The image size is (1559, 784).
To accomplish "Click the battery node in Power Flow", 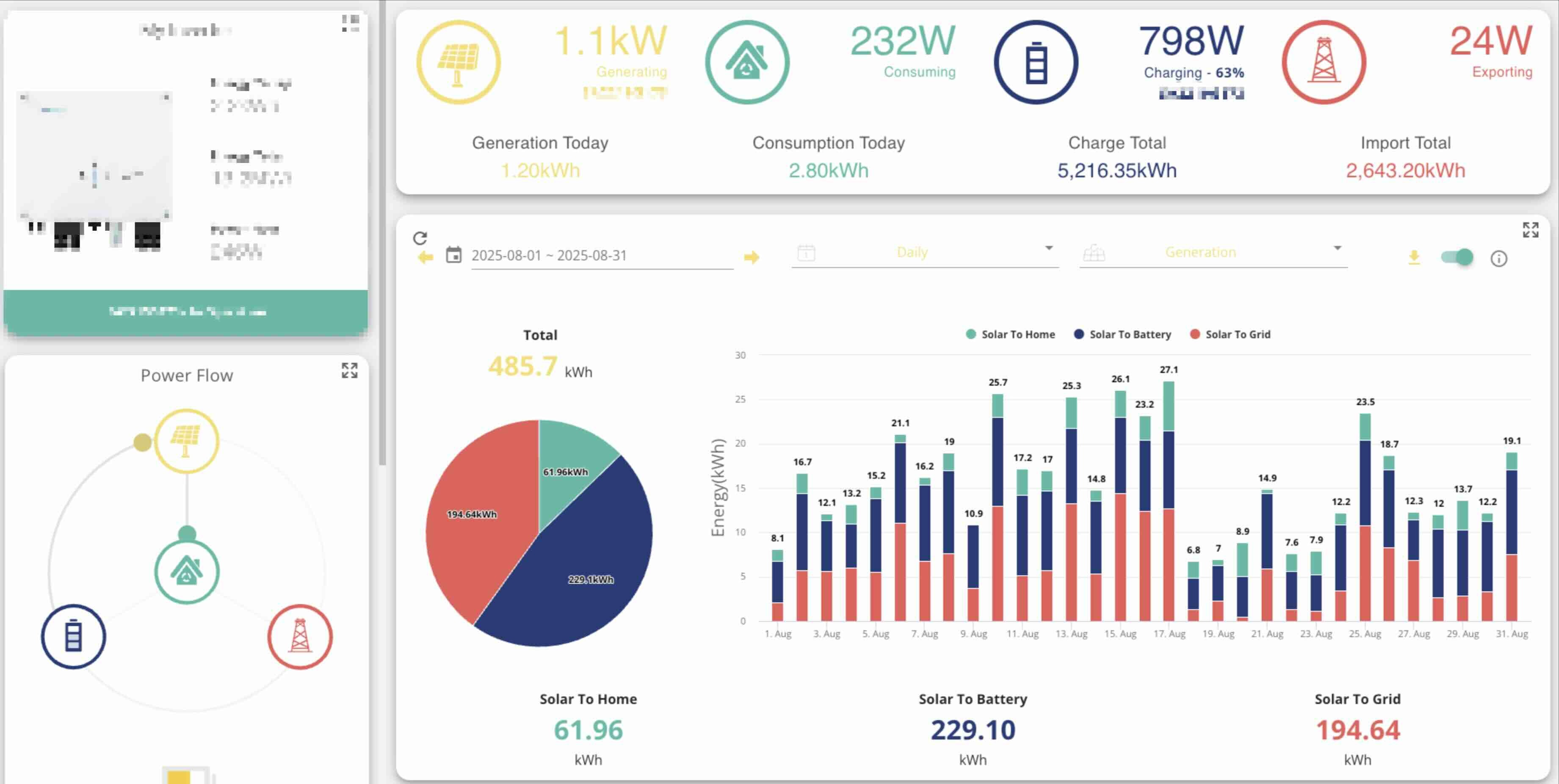I will (x=73, y=636).
